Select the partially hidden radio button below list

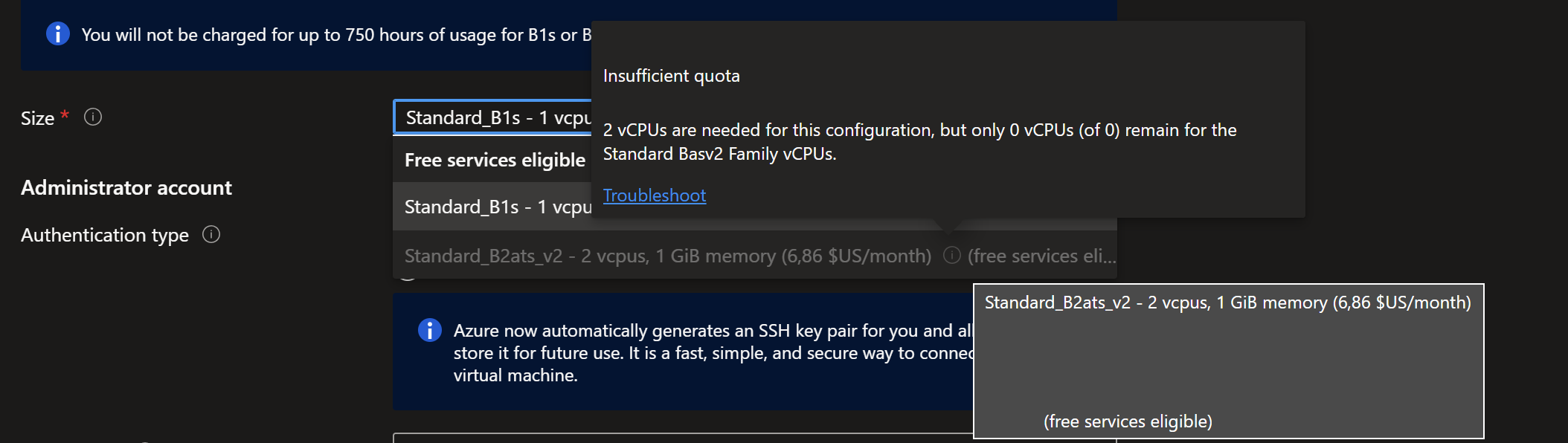click(x=408, y=277)
